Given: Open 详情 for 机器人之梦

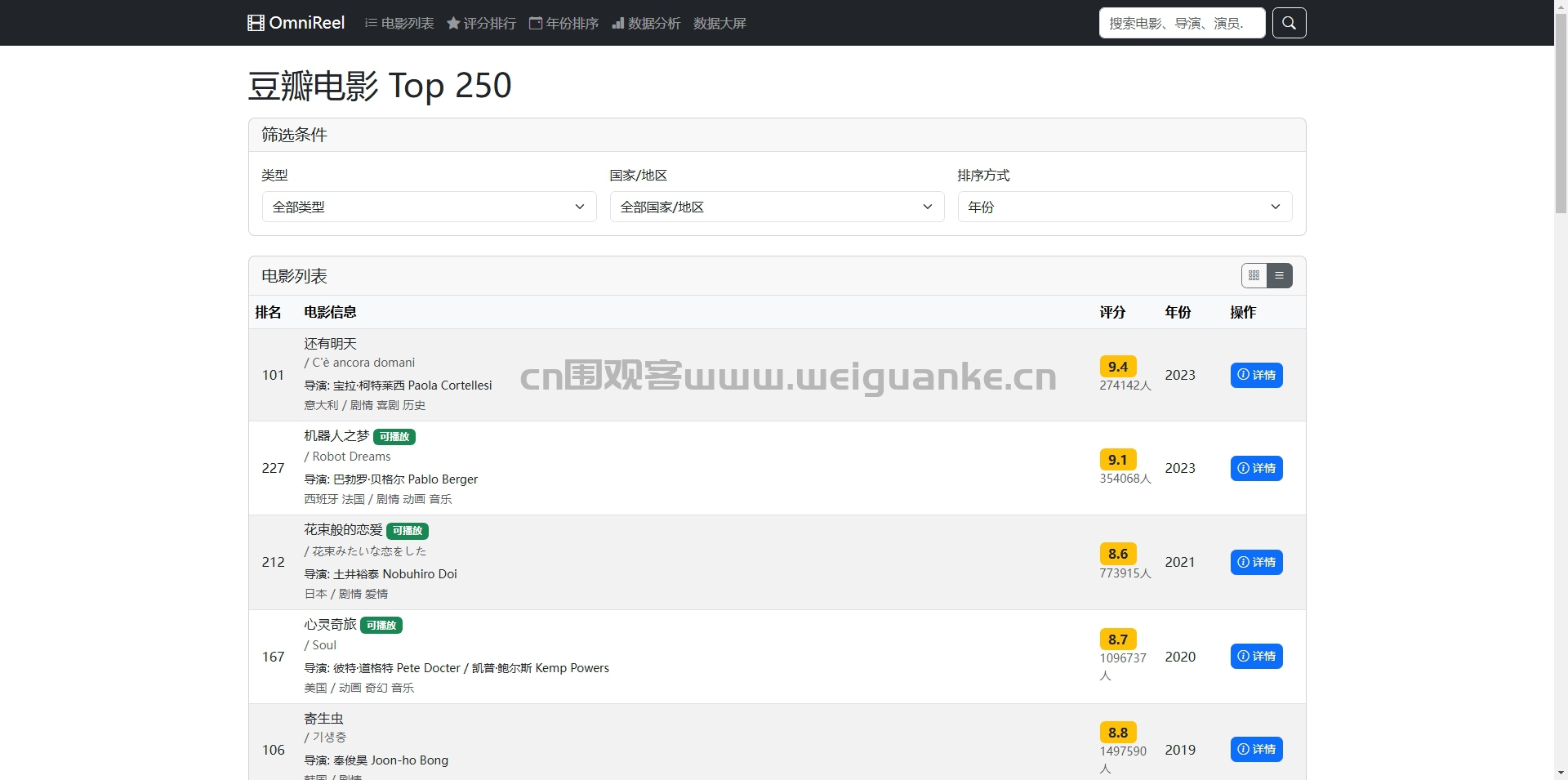Looking at the screenshot, I should (x=1256, y=468).
